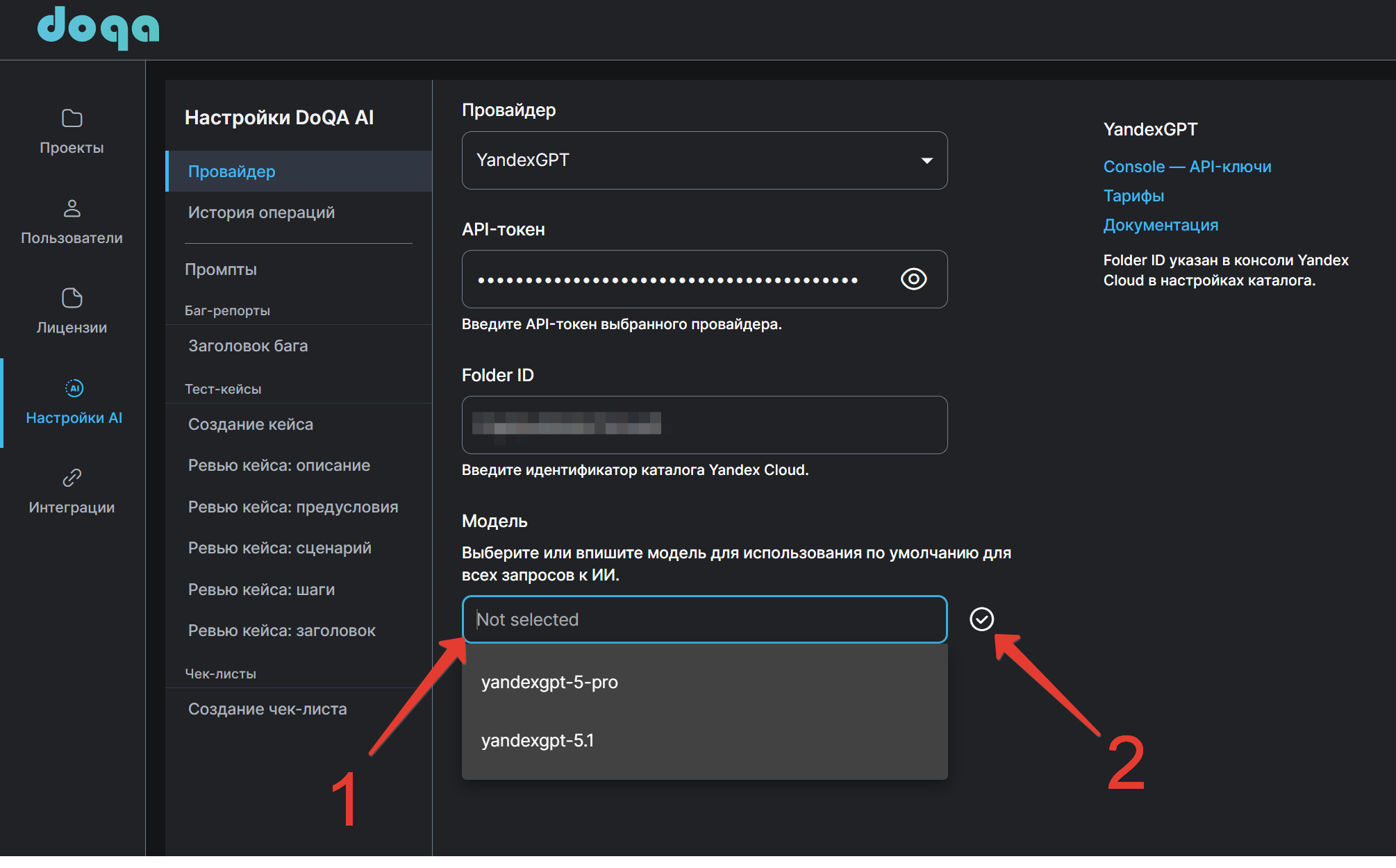This screenshot has width=1396, height=868.
Task: Confirm model with the checkmark icon
Action: coord(981,619)
